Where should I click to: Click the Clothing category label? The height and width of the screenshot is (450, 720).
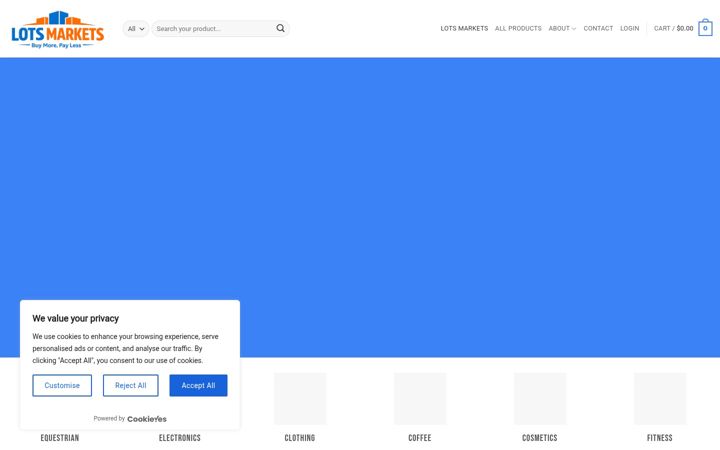(x=300, y=438)
